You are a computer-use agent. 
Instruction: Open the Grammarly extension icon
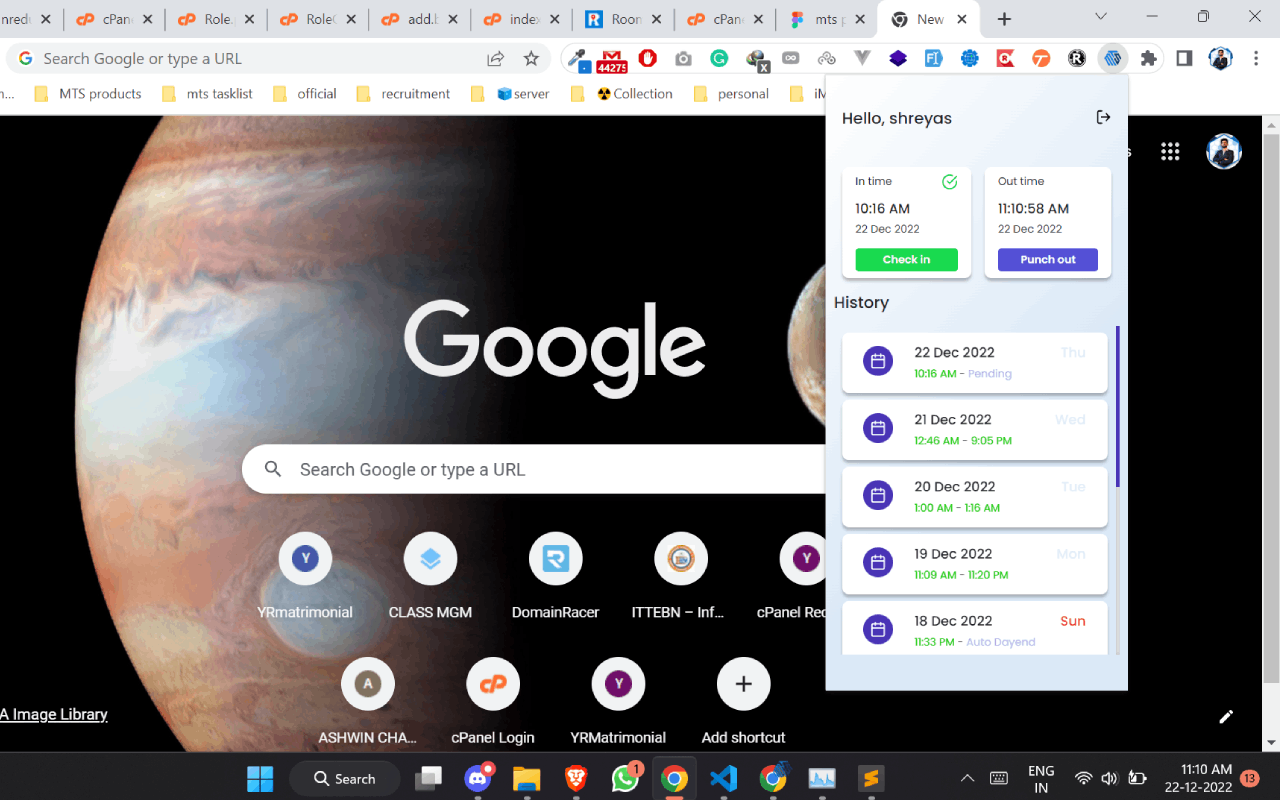[719, 59]
